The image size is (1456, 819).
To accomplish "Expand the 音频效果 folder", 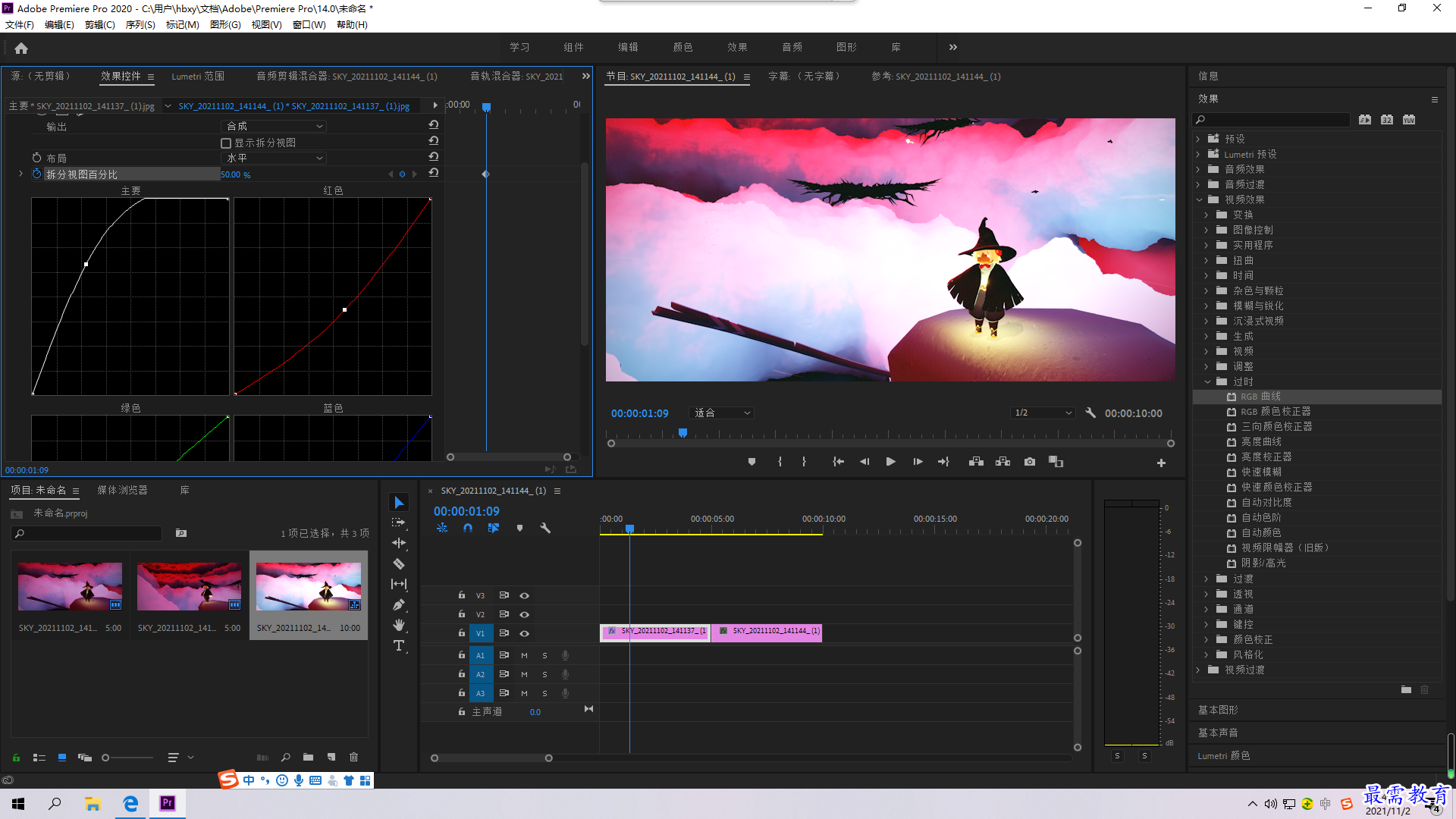I will 1198,169.
